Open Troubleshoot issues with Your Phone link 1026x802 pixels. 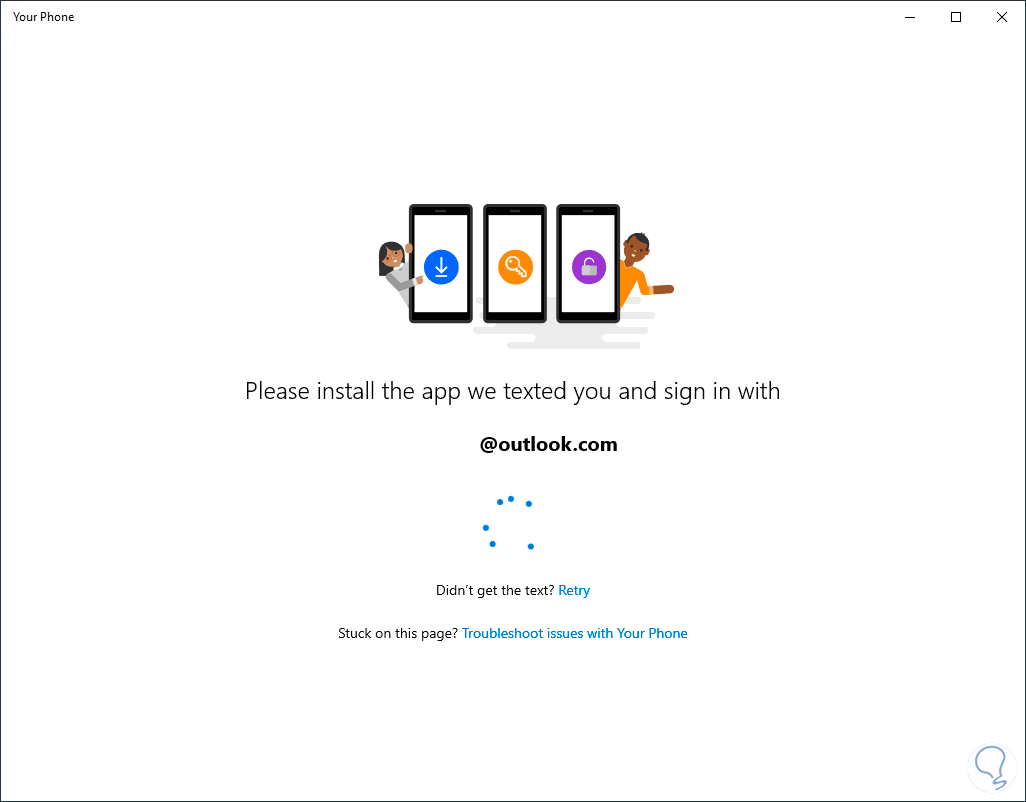[x=575, y=633]
